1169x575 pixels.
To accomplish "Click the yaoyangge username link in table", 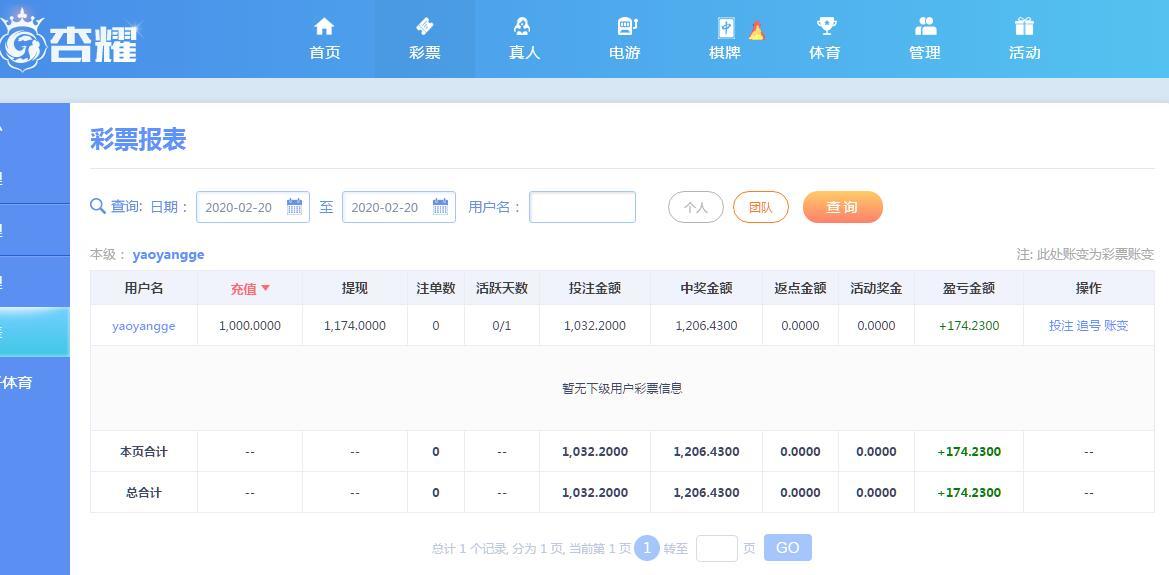I will [x=143, y=326].
